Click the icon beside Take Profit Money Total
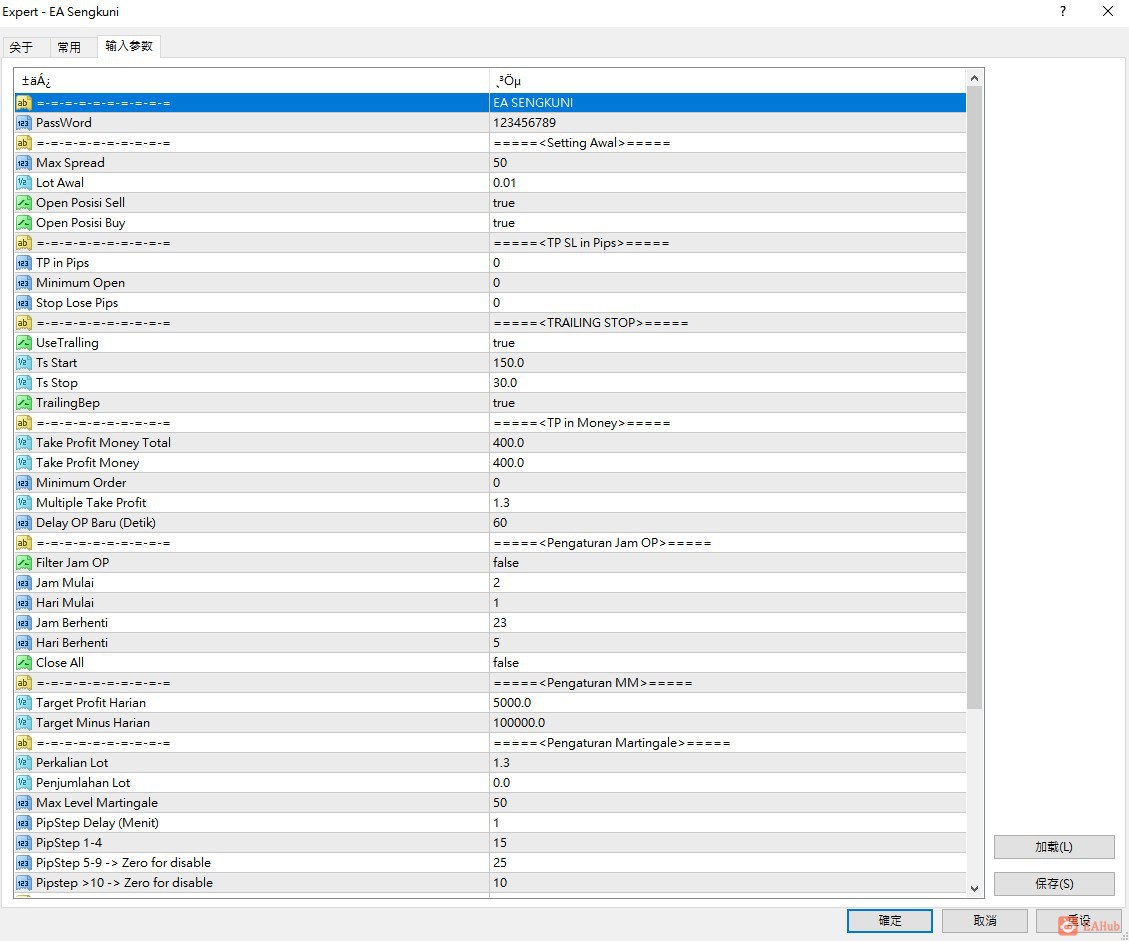1129x941 pixels. click(24, 443)
